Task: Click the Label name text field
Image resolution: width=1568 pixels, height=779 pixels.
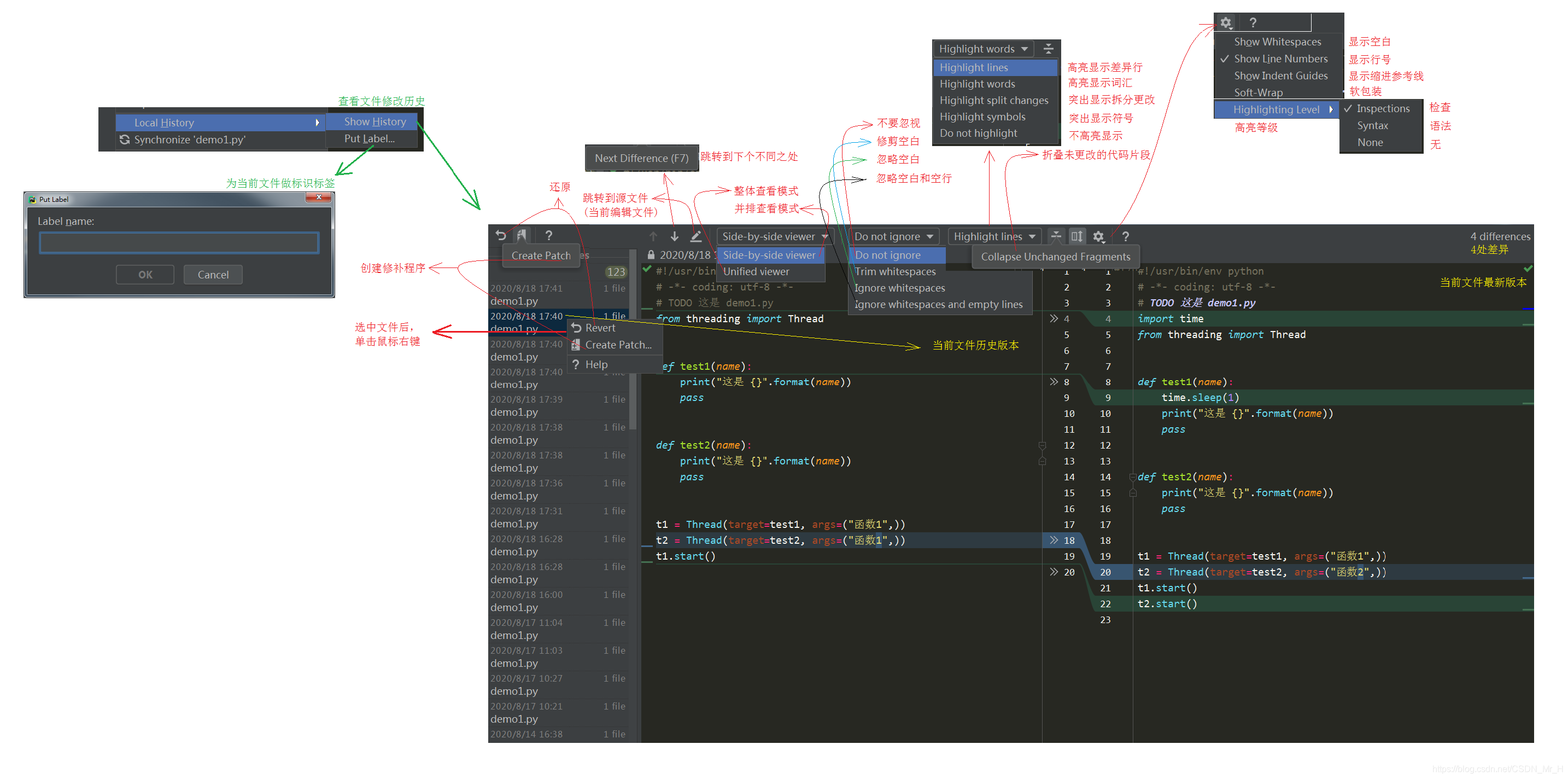Action: 179,243
